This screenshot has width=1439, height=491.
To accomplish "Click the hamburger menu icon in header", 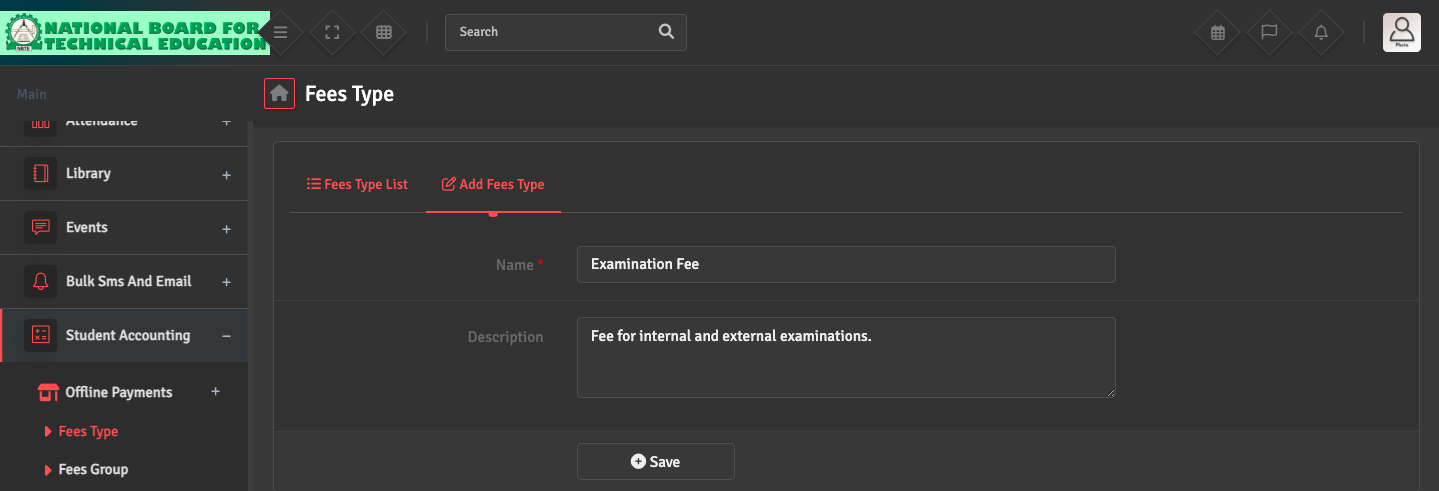I will click(x=281, y=32).
